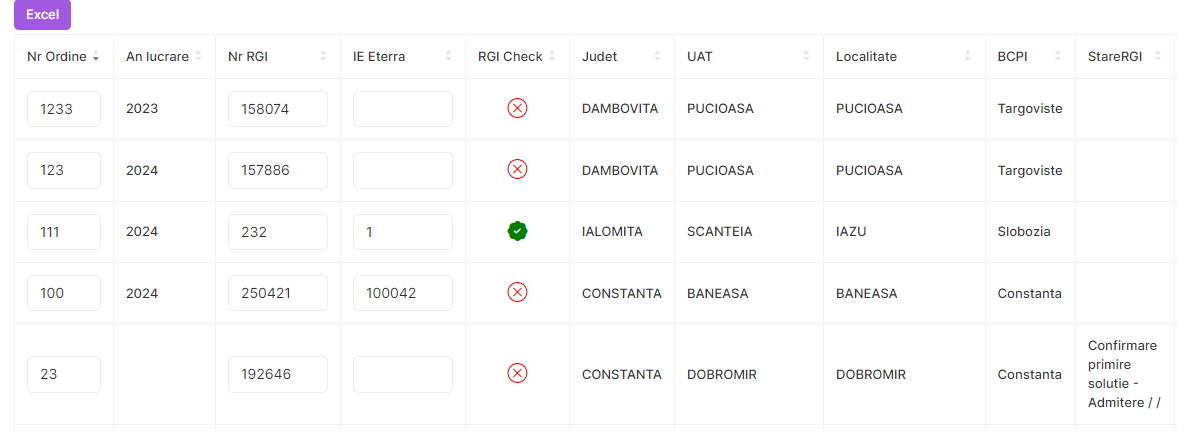Click red X icon for DOBROMIR row
Viewport: 1177px width, 432px height.
pos(517,374)
